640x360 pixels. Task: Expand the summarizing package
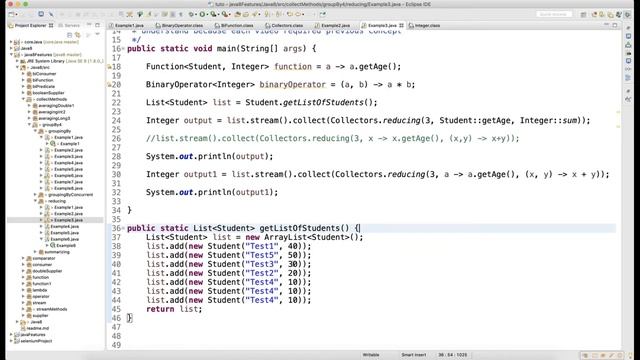click(x=36, y=252)
